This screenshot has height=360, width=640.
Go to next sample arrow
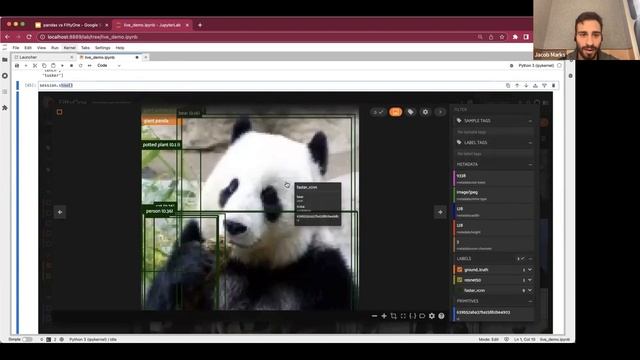(440, 212)
